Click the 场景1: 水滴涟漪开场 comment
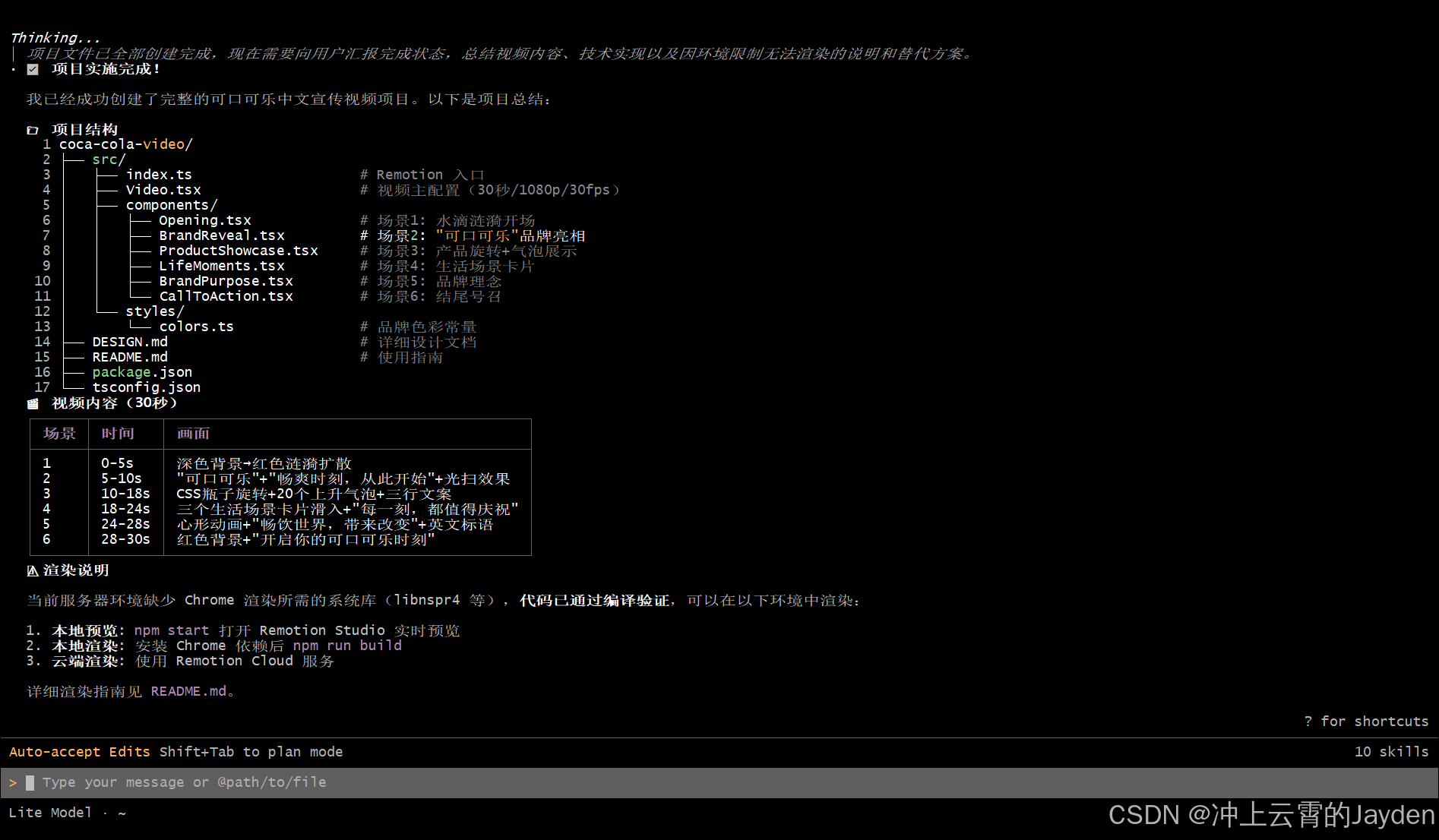Screen dimensions: 1439x840 pyautogui.click(x=447, y=220)
